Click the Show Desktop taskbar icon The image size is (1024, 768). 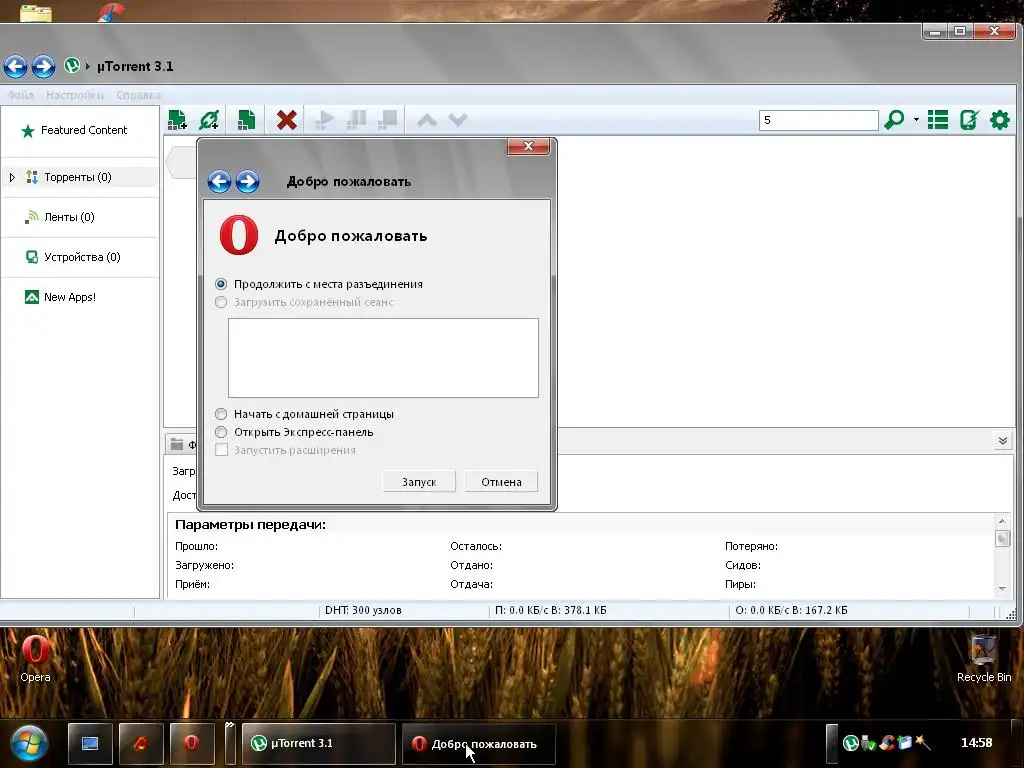pos(90,743)
